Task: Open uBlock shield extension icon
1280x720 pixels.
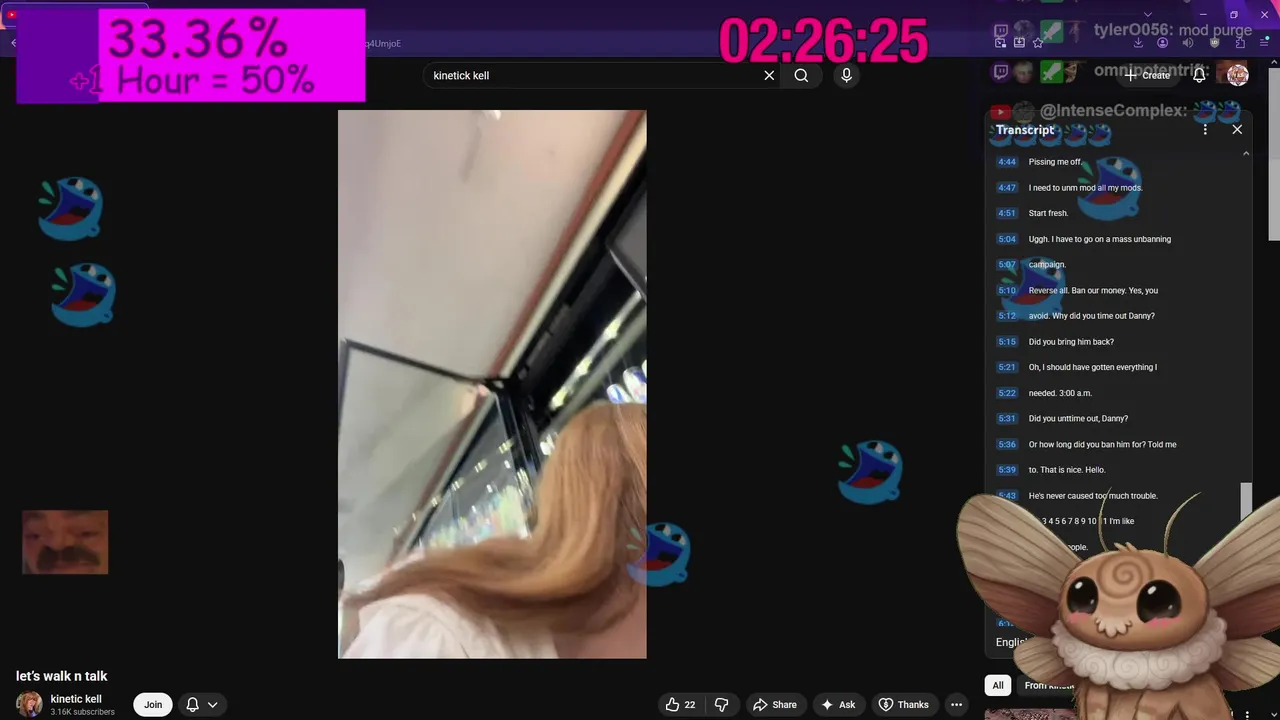Action: click(1215, 43)
